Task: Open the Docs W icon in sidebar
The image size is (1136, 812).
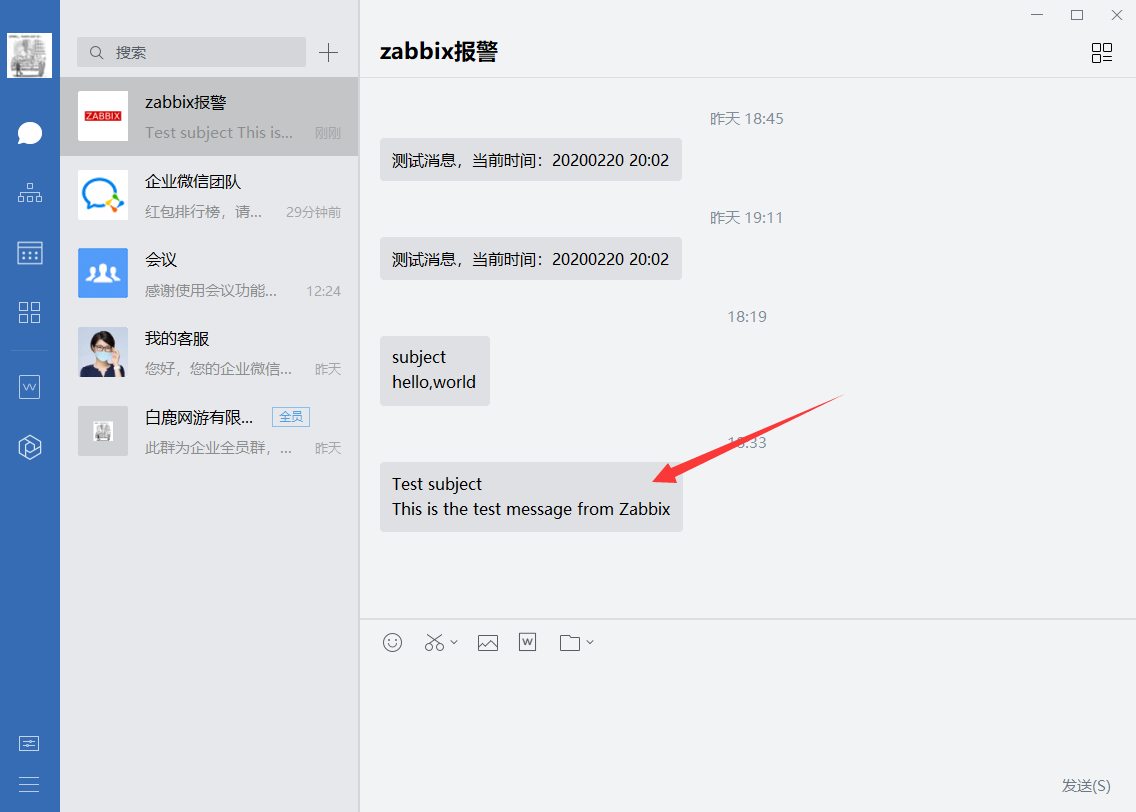Action: (30, 387)
